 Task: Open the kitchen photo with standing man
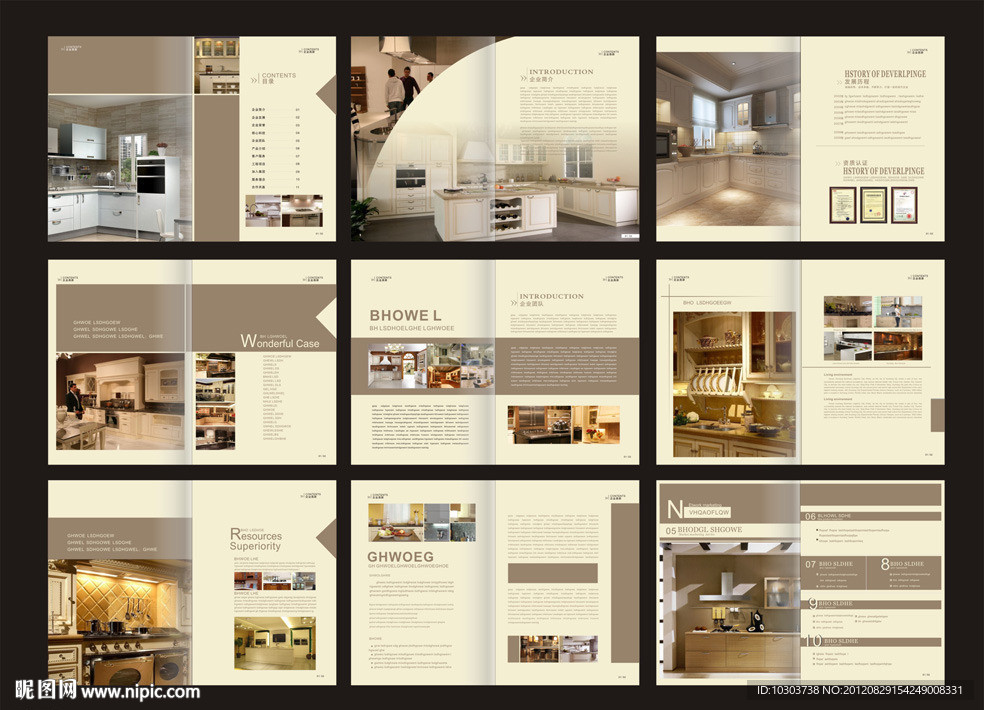[x=120, y=401]
